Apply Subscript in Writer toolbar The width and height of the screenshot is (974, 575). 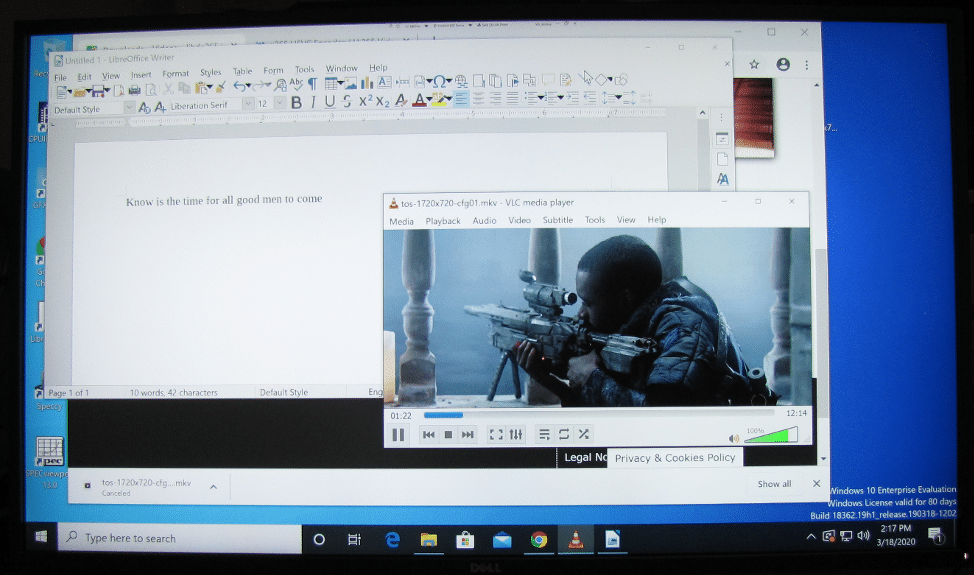tap(383, 101)
